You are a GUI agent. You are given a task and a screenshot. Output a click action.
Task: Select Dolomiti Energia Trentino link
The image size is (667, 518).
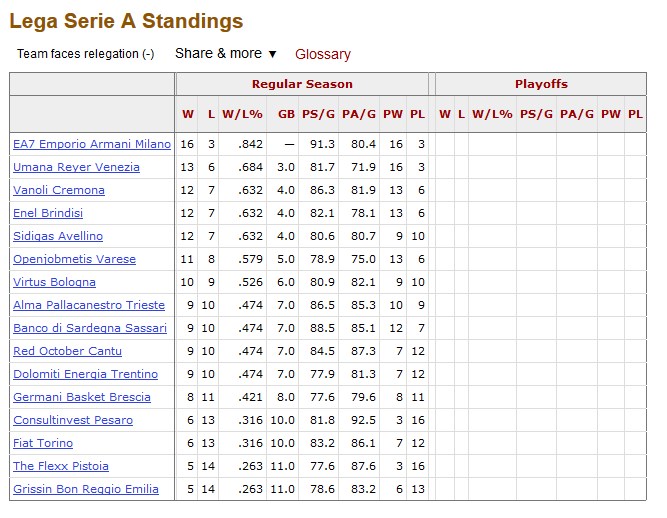86,374
